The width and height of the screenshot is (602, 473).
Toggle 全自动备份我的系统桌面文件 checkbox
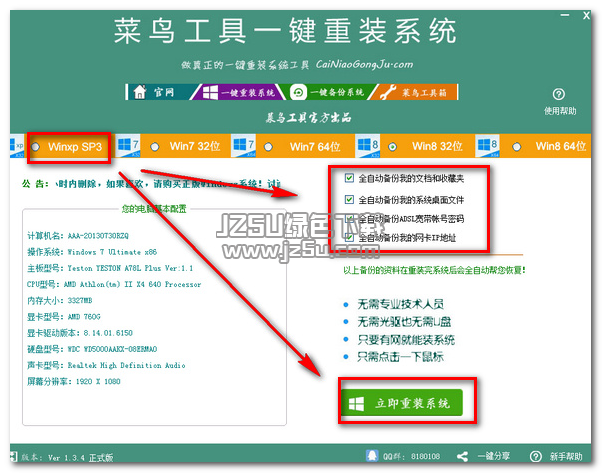tap(349, 199)
